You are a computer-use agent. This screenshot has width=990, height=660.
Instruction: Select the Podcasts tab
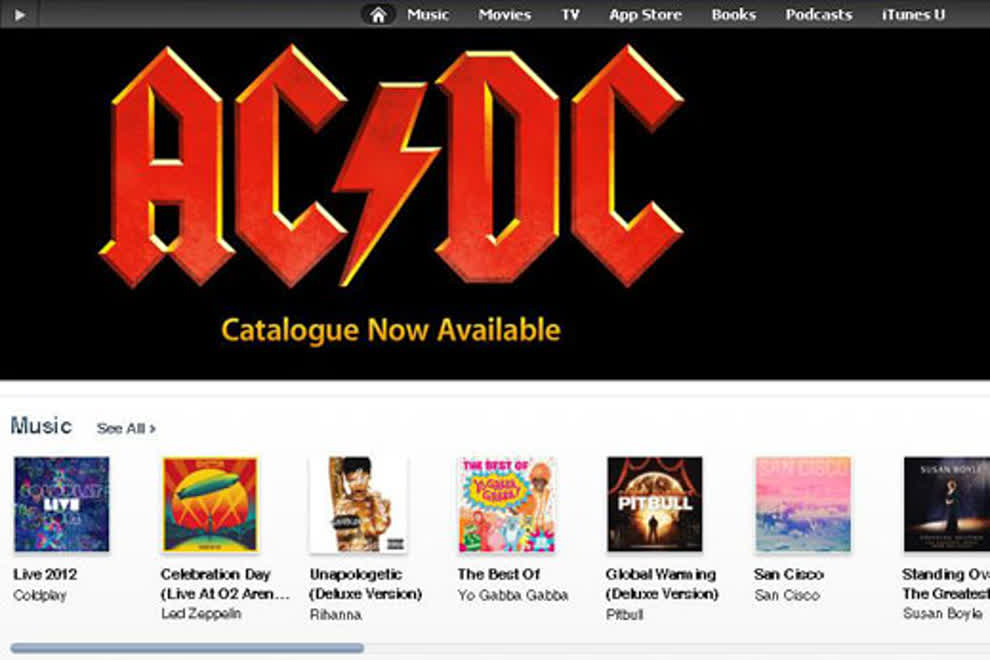click(x=818, y=15)
